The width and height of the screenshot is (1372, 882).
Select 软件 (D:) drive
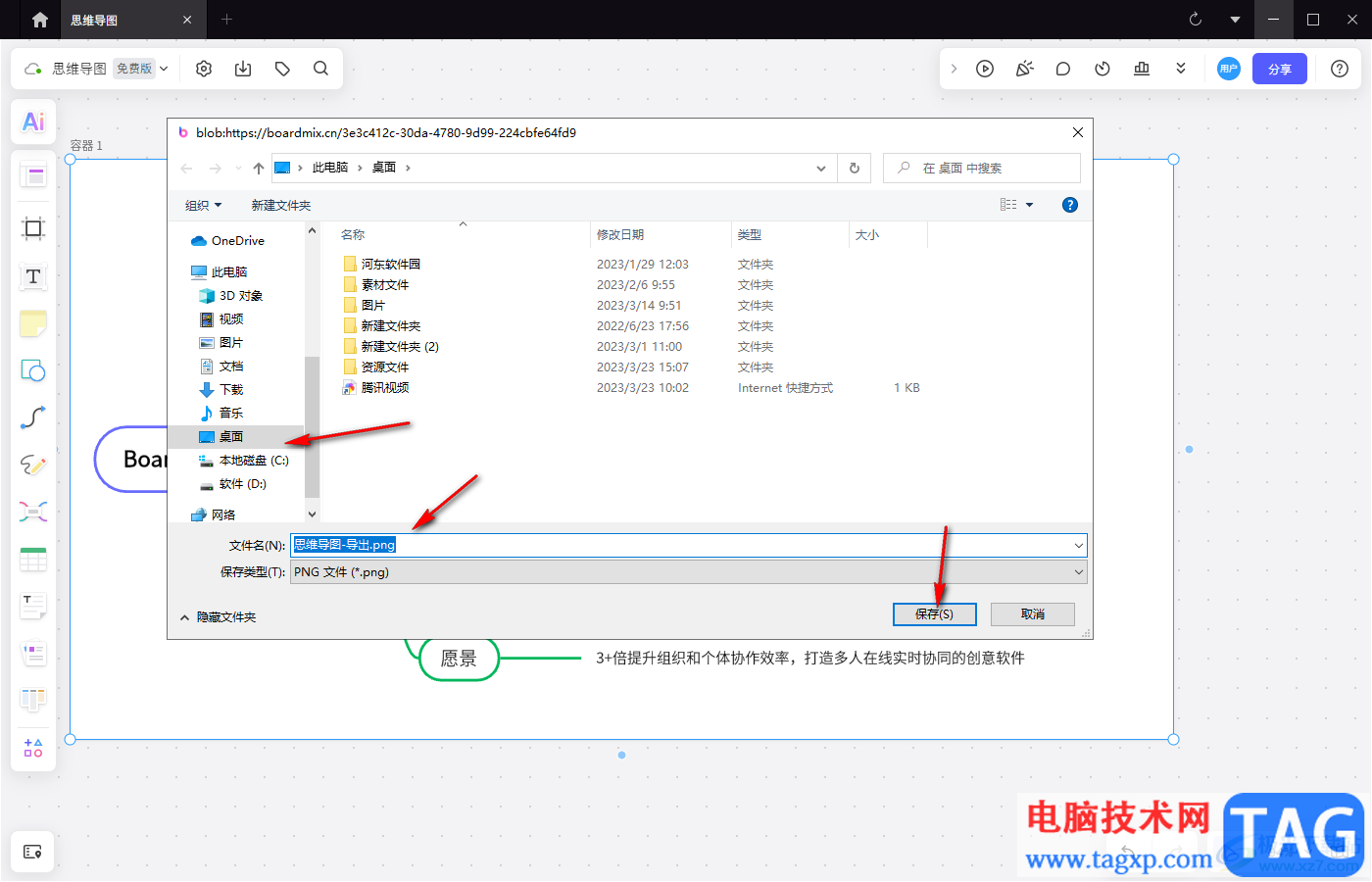[x=233, y=484]
